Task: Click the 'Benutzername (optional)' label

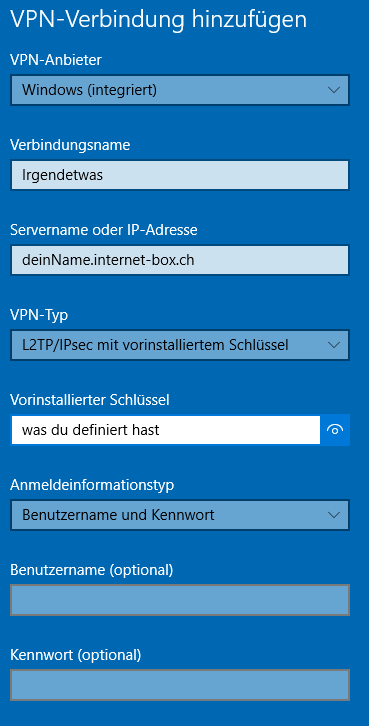Action: (x=92, y=570)
